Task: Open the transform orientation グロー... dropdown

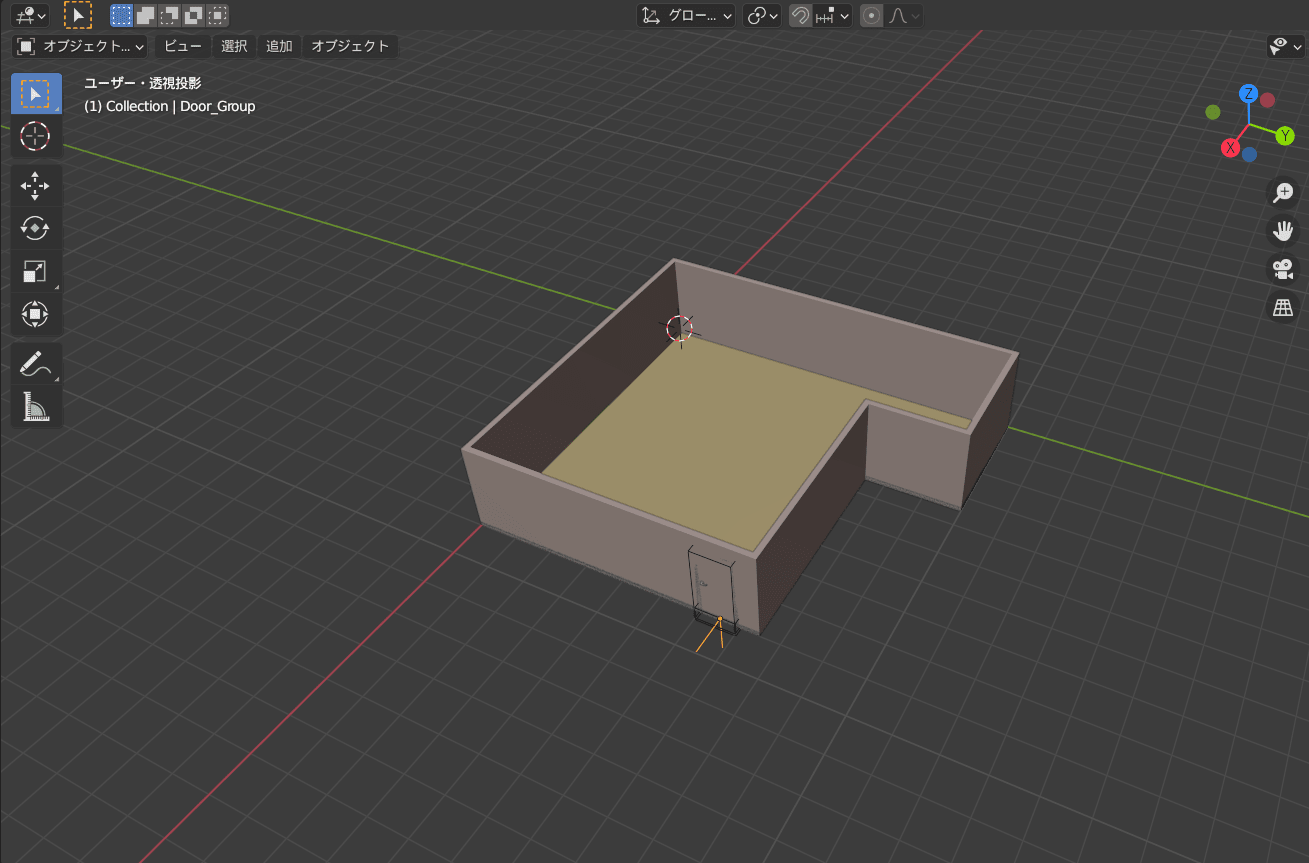Action: coord(687,15)
